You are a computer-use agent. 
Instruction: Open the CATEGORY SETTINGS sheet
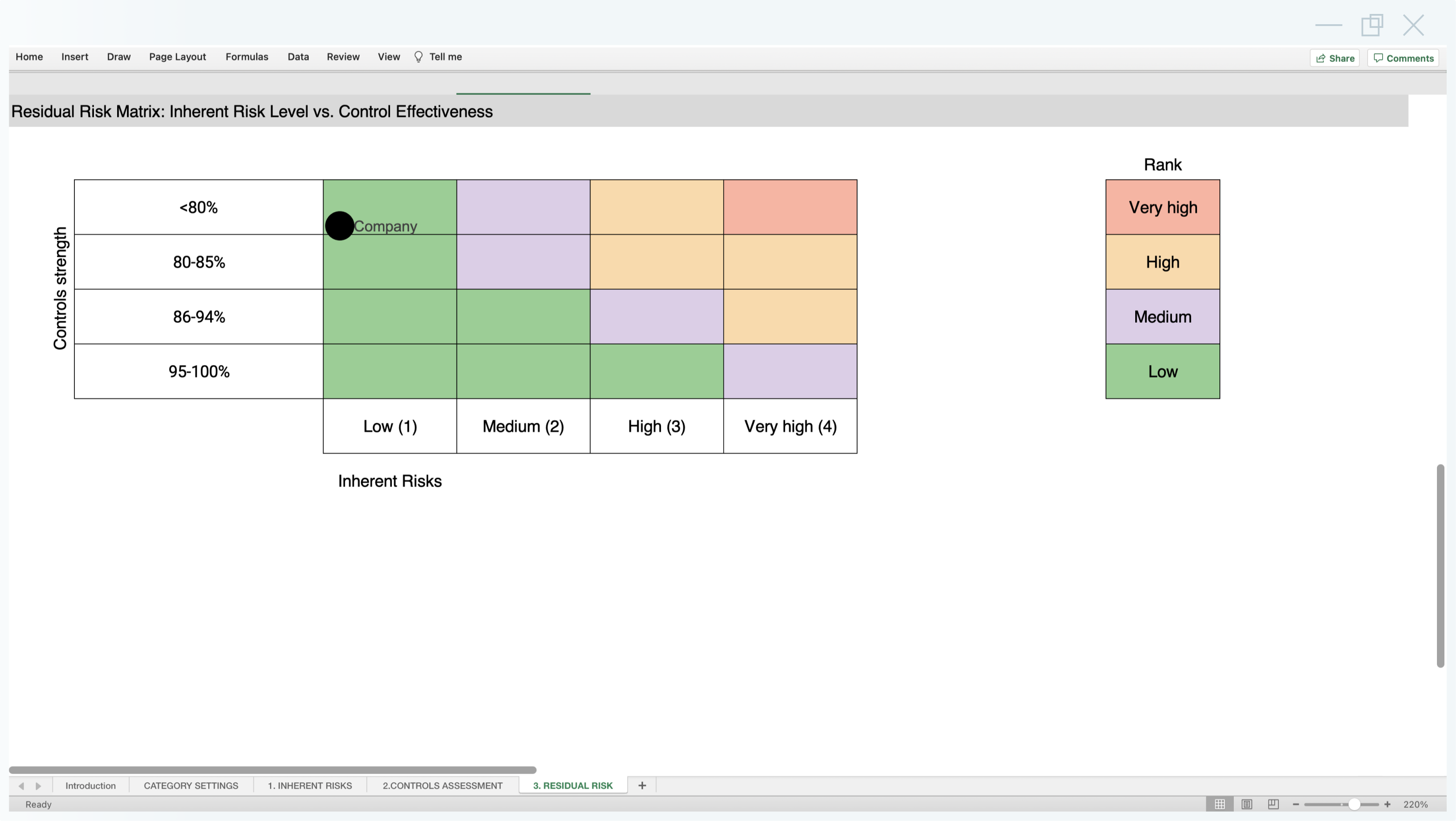[190, 785]
